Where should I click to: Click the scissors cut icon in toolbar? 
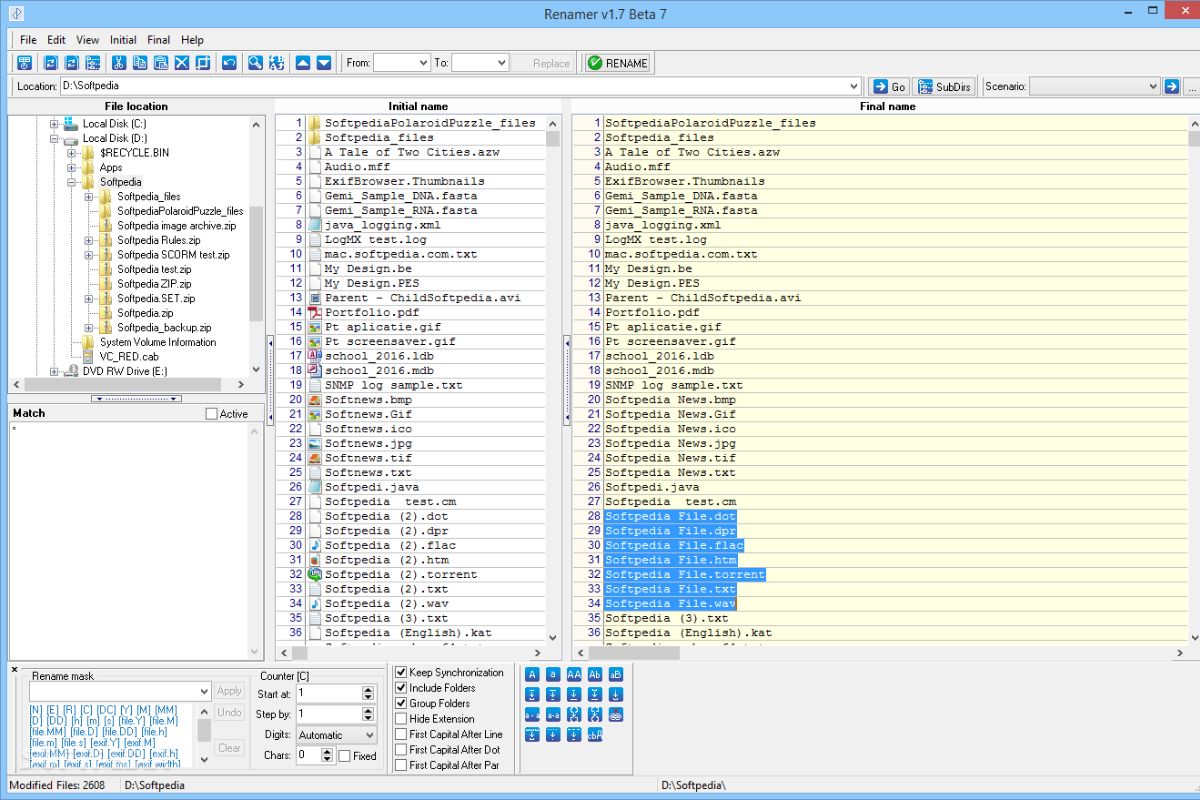click(x=118, y=63)
